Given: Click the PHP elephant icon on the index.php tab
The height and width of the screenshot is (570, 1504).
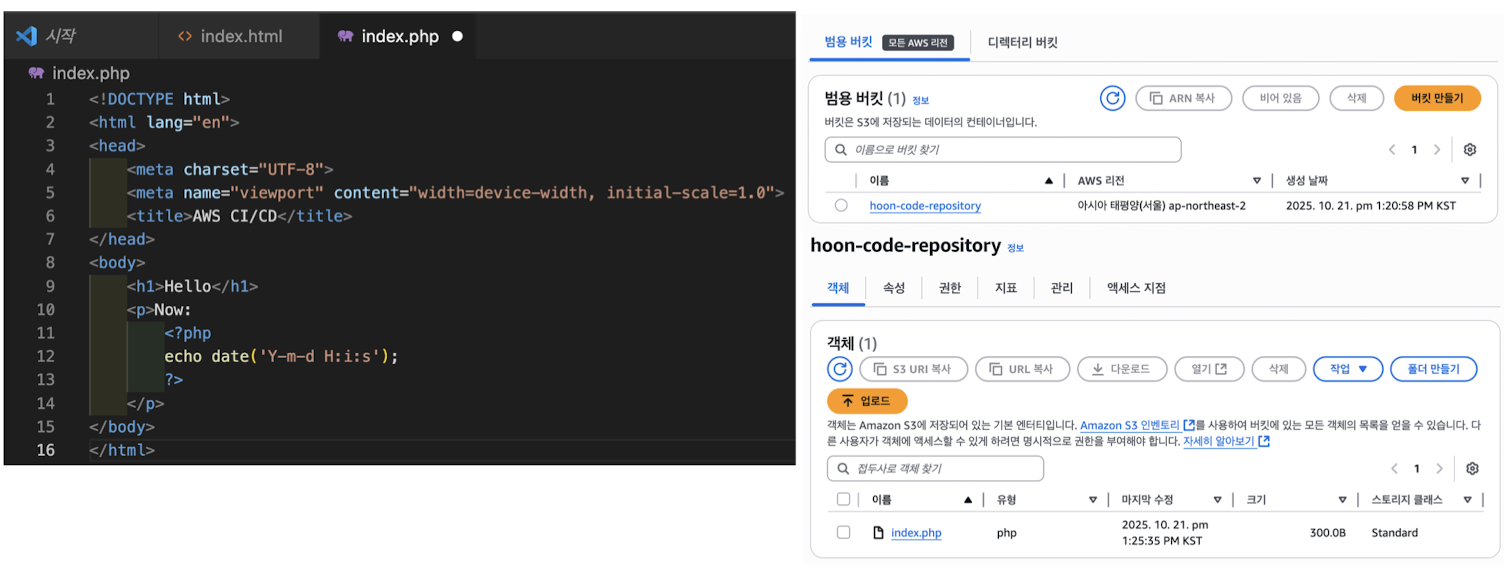Looking at the screenshot, I should pos(345,36).
